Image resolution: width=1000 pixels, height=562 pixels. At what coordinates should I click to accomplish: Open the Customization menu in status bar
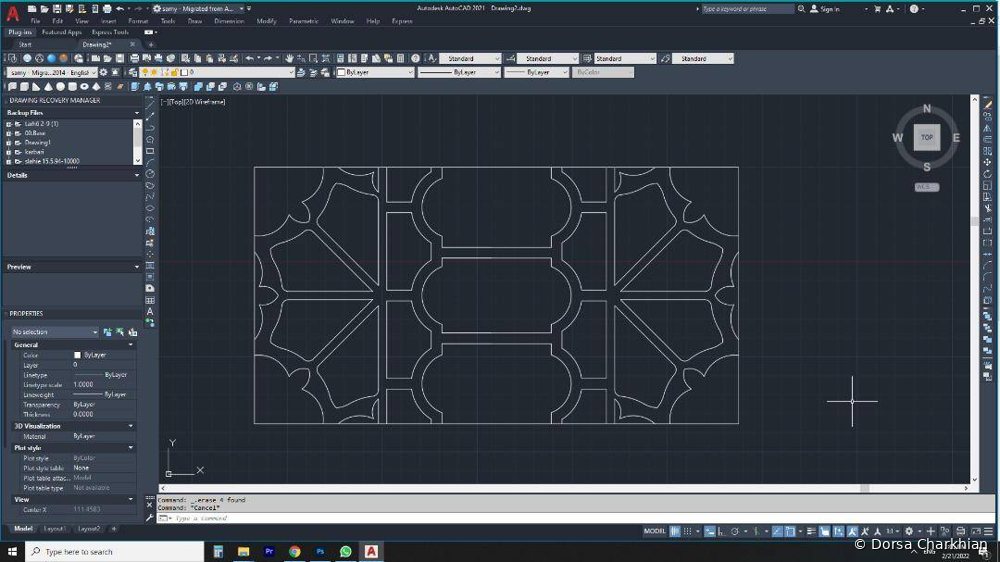pyautogui.click(x=989, y=531)
